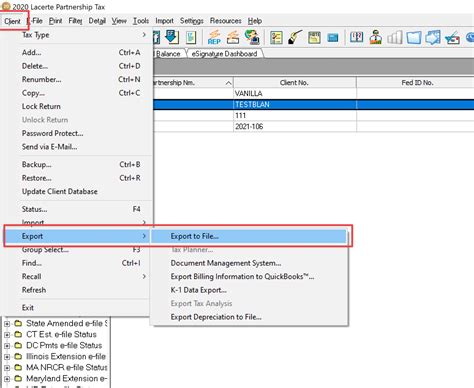Expand the State Amended e-file tree node

7,324
